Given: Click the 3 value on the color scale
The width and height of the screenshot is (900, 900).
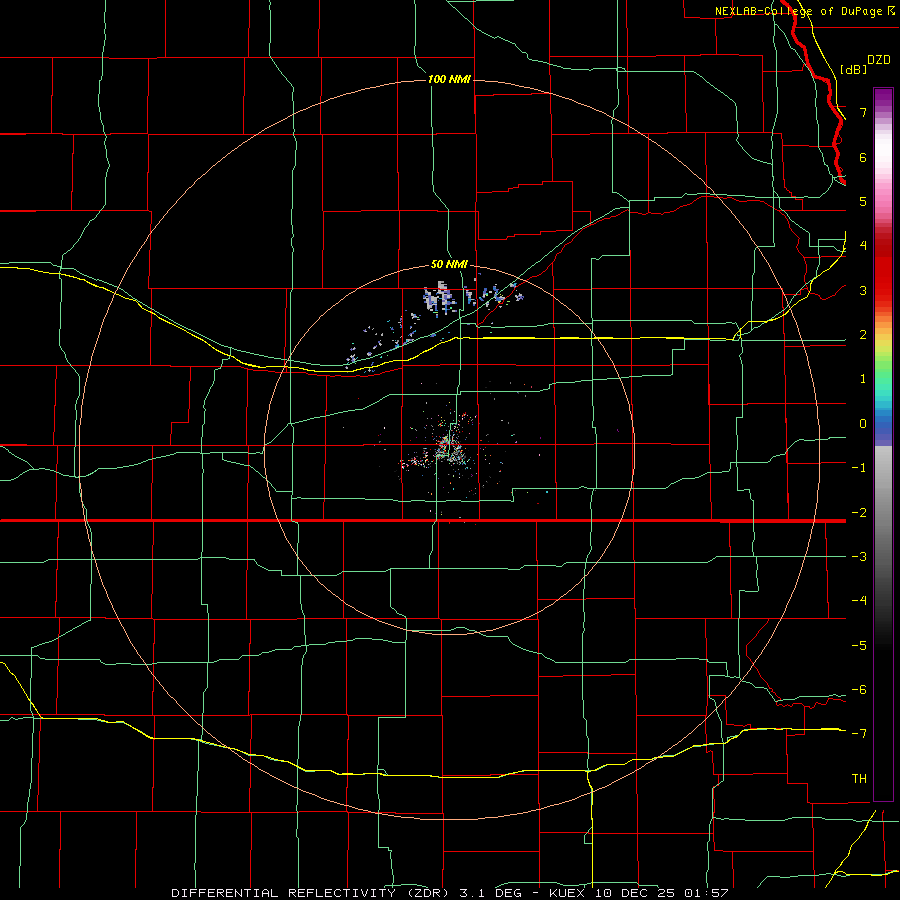Looking at the screenshot, I should pyautogui.click(x=863, y=290).
